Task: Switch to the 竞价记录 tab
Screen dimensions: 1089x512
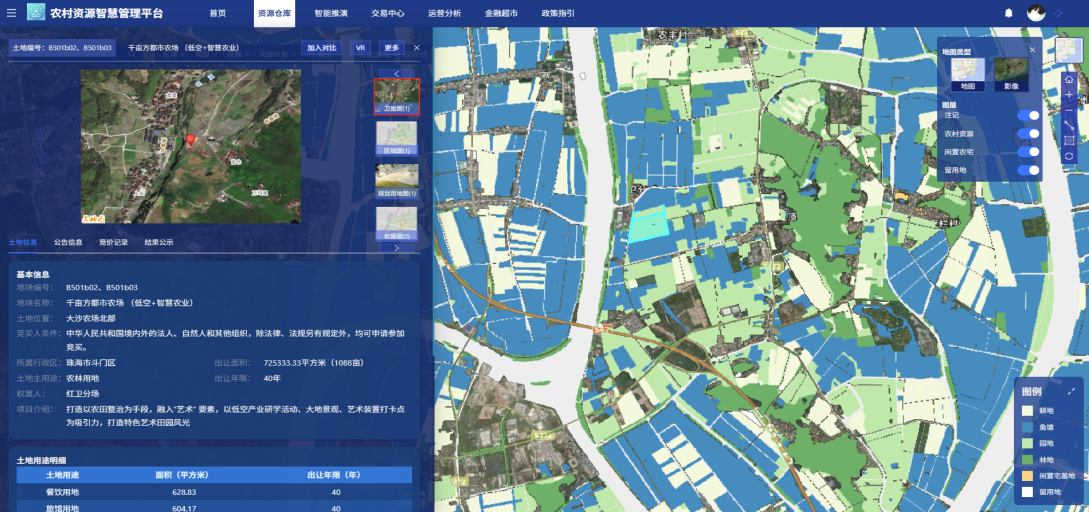Action: (x=113, y=242)
